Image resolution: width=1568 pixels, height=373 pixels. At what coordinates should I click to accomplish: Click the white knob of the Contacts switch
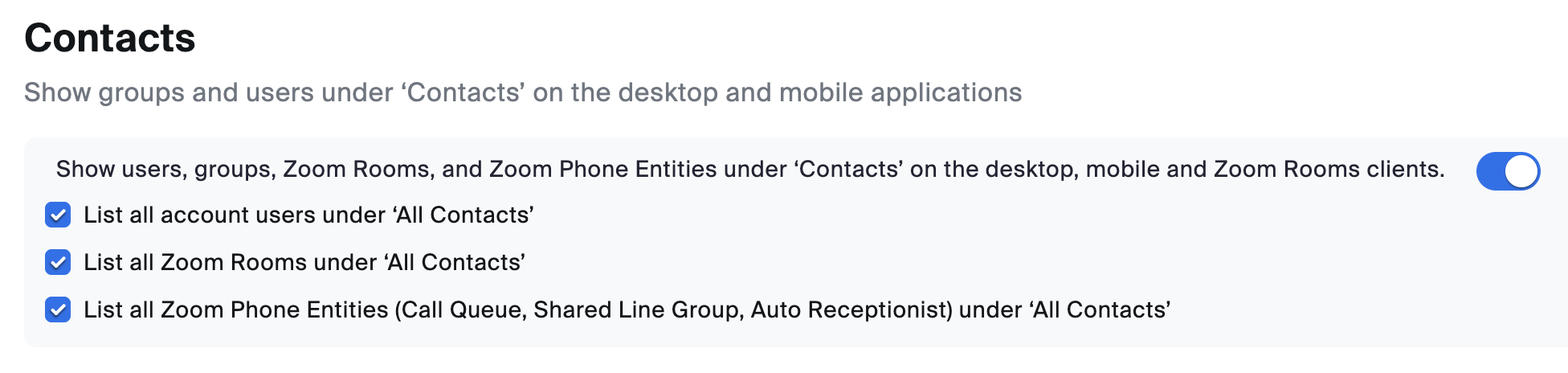point(1521,171)
